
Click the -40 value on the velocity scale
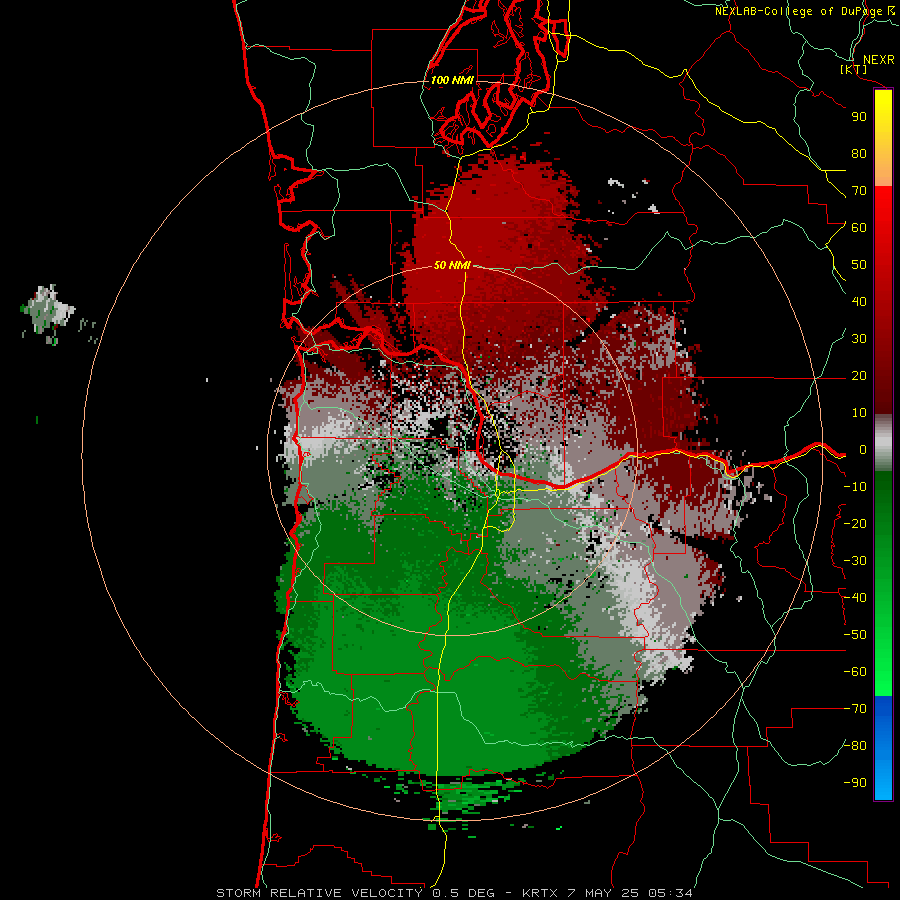(855, 598)
